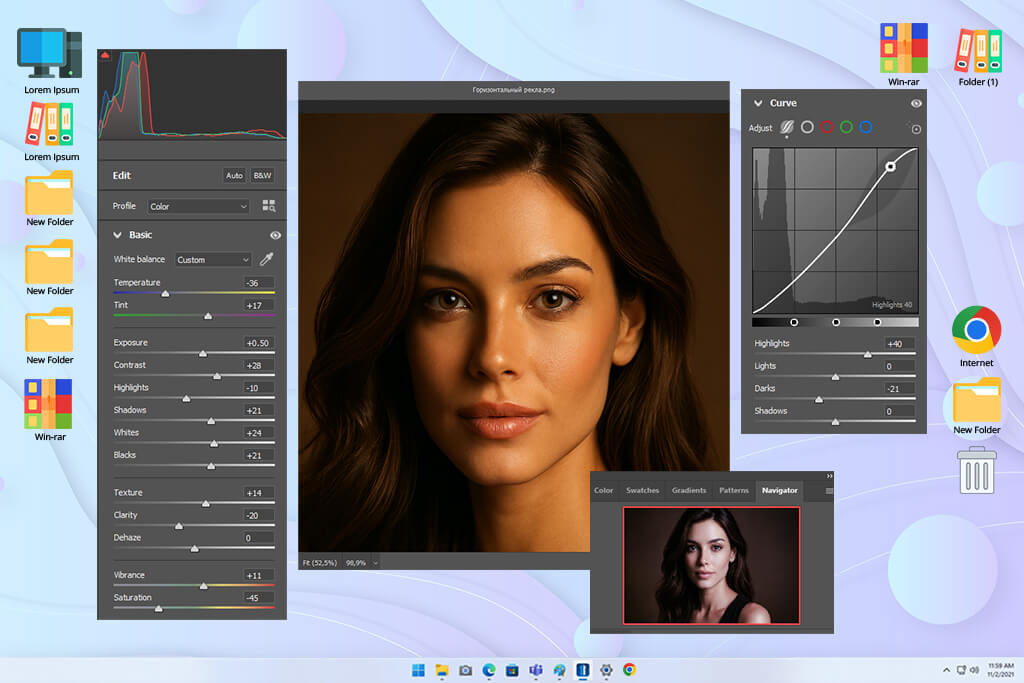The image size is (1024, 683).
Task: Open the White balance Custom dropdown
Action: pos(213,260)
